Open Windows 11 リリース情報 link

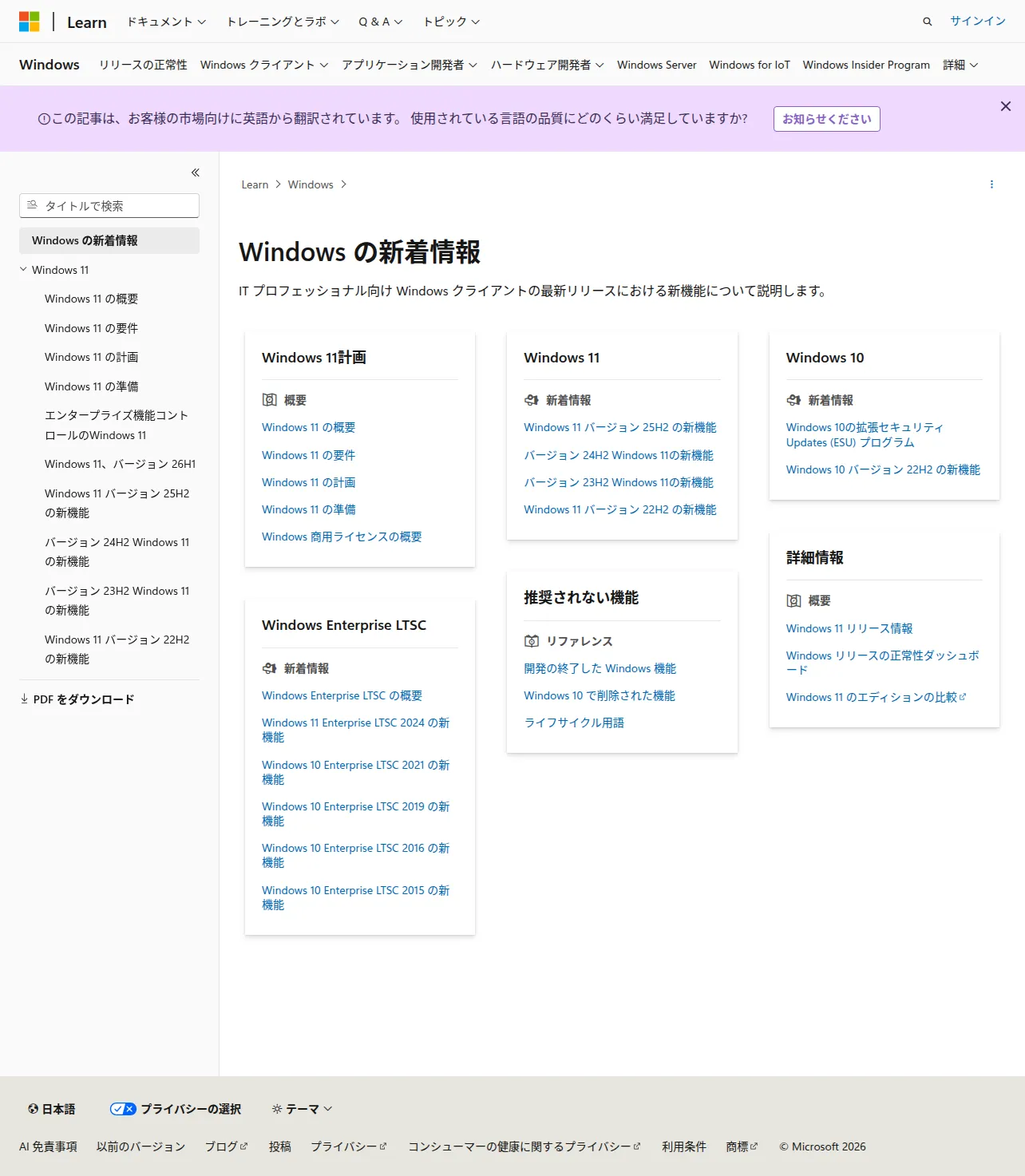(x=849, y=628)
